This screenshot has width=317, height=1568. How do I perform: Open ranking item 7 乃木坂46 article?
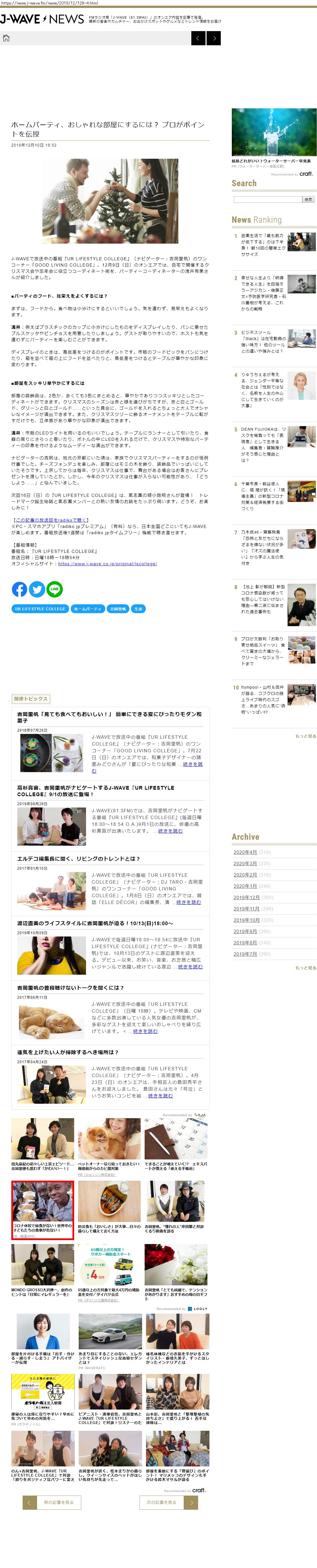tap(264, 547)
